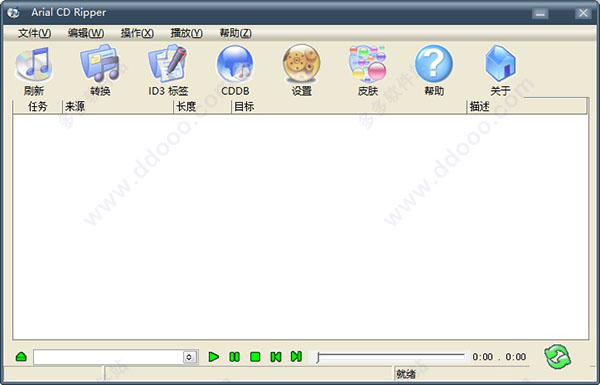The height and width of the screenshot is (385, 600).
Task: Eject the CD with the green eject icon
Action: pyautogui.click(x=21, y=357)
